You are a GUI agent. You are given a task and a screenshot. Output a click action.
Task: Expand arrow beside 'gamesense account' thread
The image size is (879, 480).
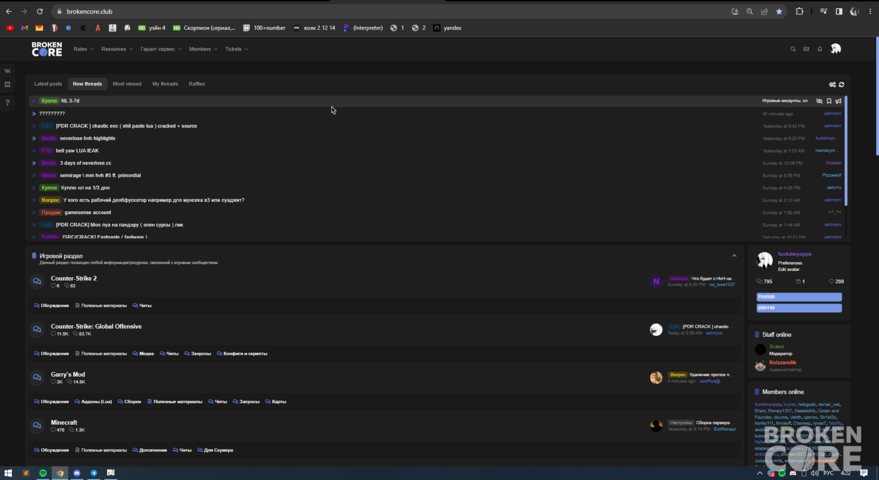pyautogui.click(x=34, y=213)
